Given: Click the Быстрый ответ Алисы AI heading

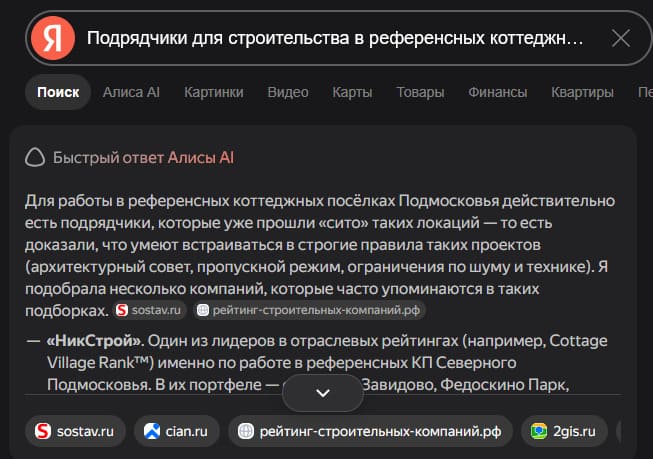Looking at the screenshot, I should tap(143, 158).
